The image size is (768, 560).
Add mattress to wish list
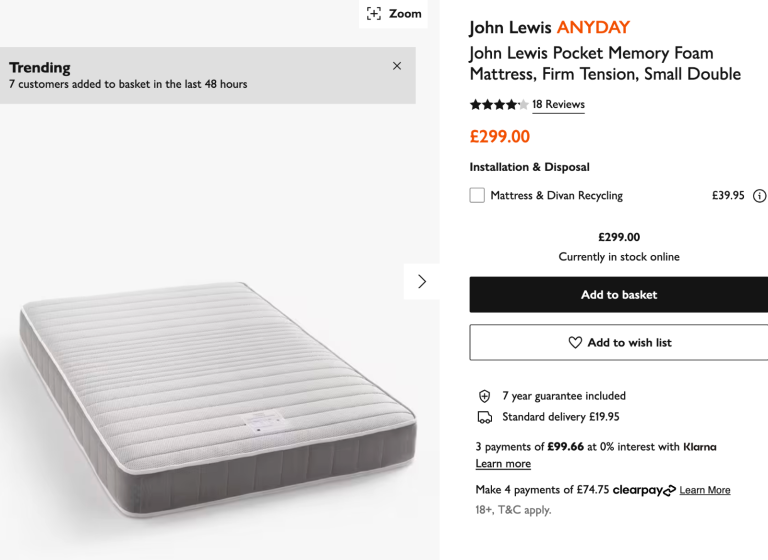[619, 343]
